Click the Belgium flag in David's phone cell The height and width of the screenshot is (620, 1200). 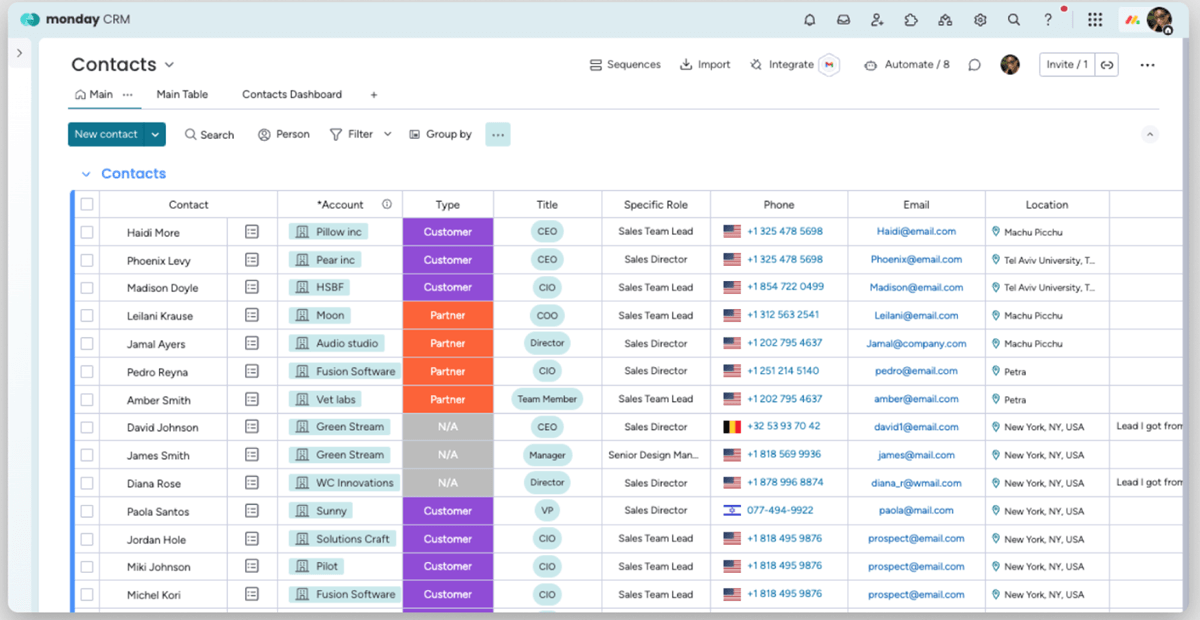click(x=732, y=427)
